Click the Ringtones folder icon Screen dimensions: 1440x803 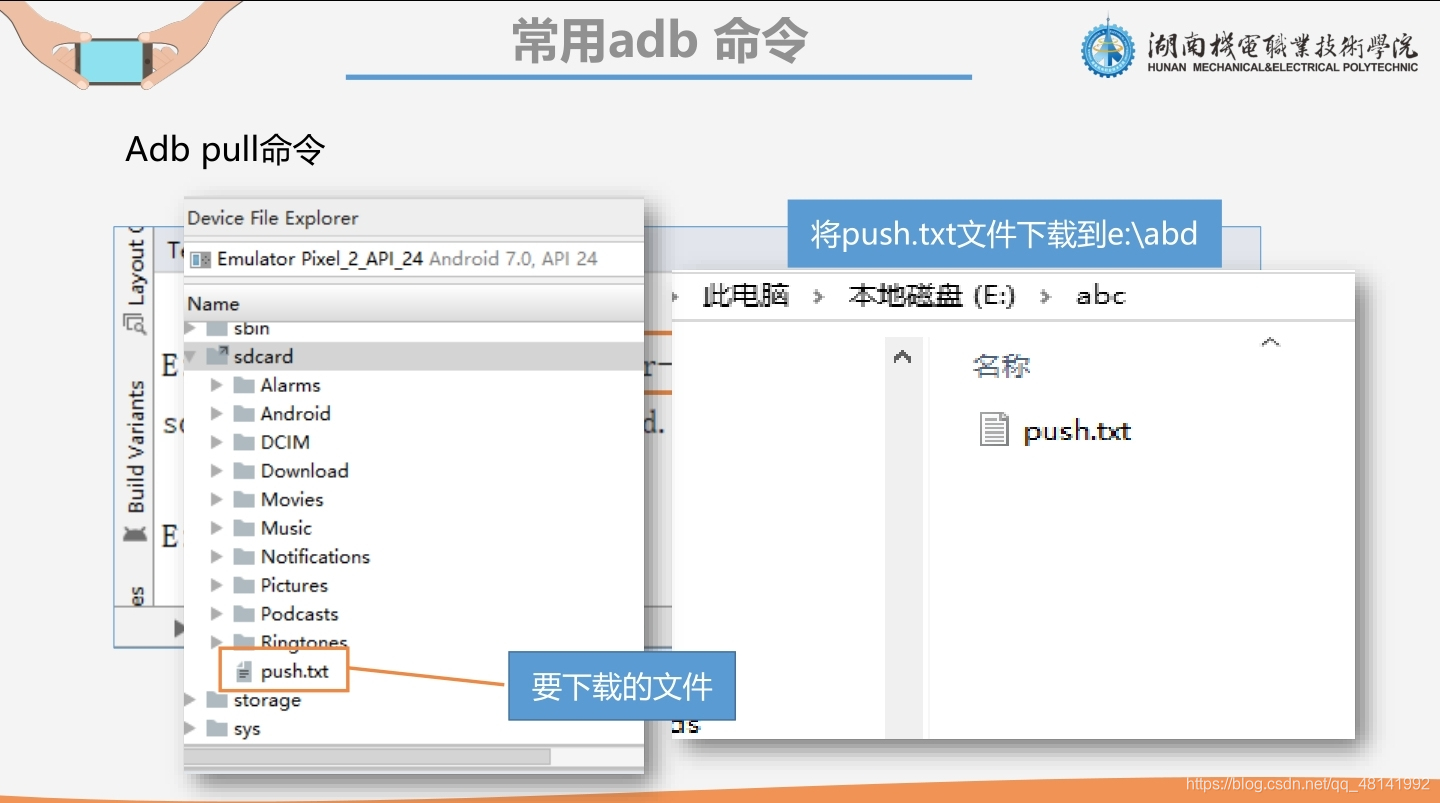pyautogui.click(x=243, y=641)
